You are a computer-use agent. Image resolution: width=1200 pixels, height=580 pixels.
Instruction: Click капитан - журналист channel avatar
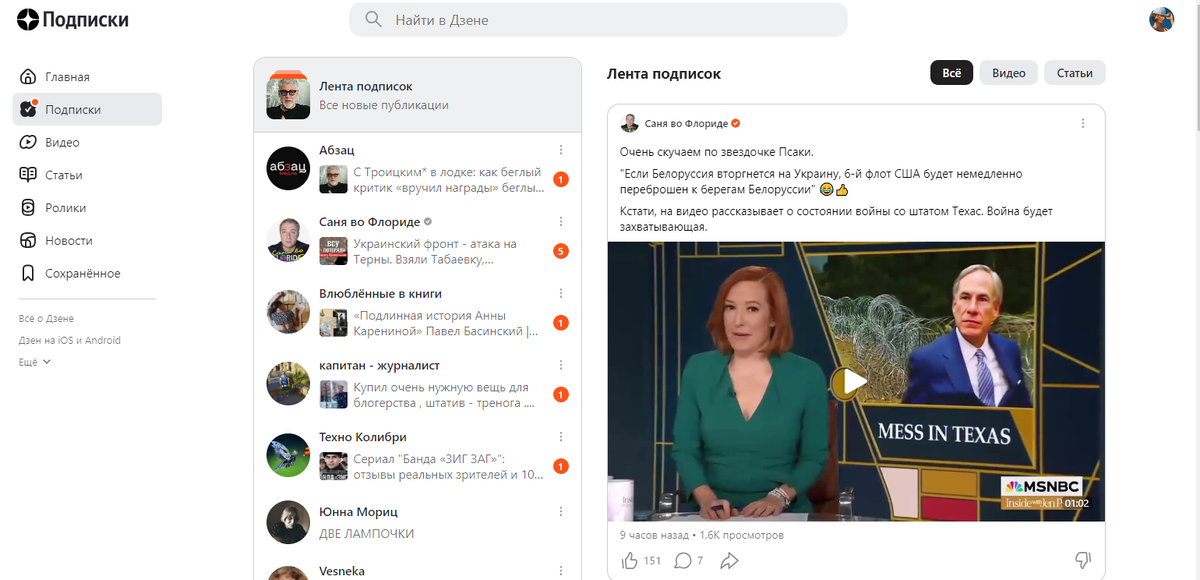click(x=288, y=383)
